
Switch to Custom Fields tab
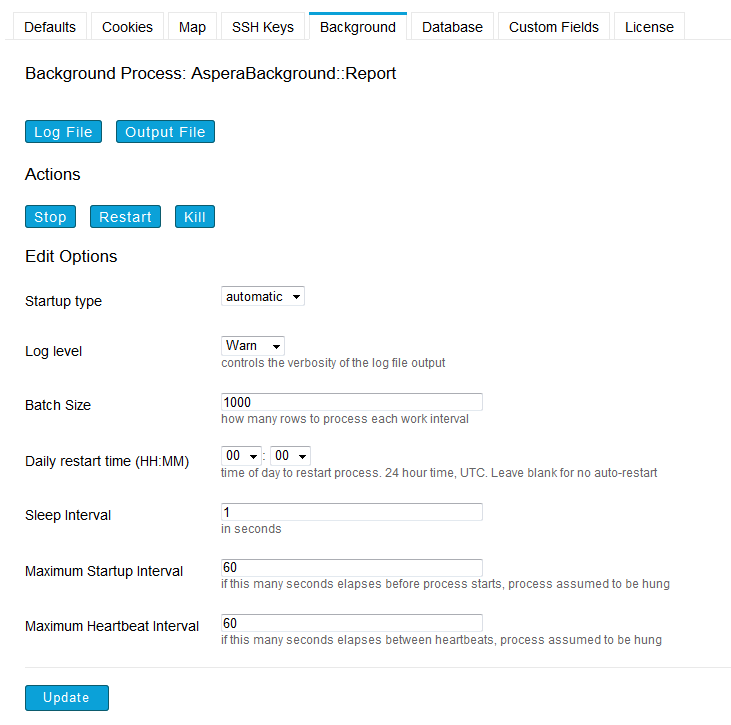[x=554, y=27]
